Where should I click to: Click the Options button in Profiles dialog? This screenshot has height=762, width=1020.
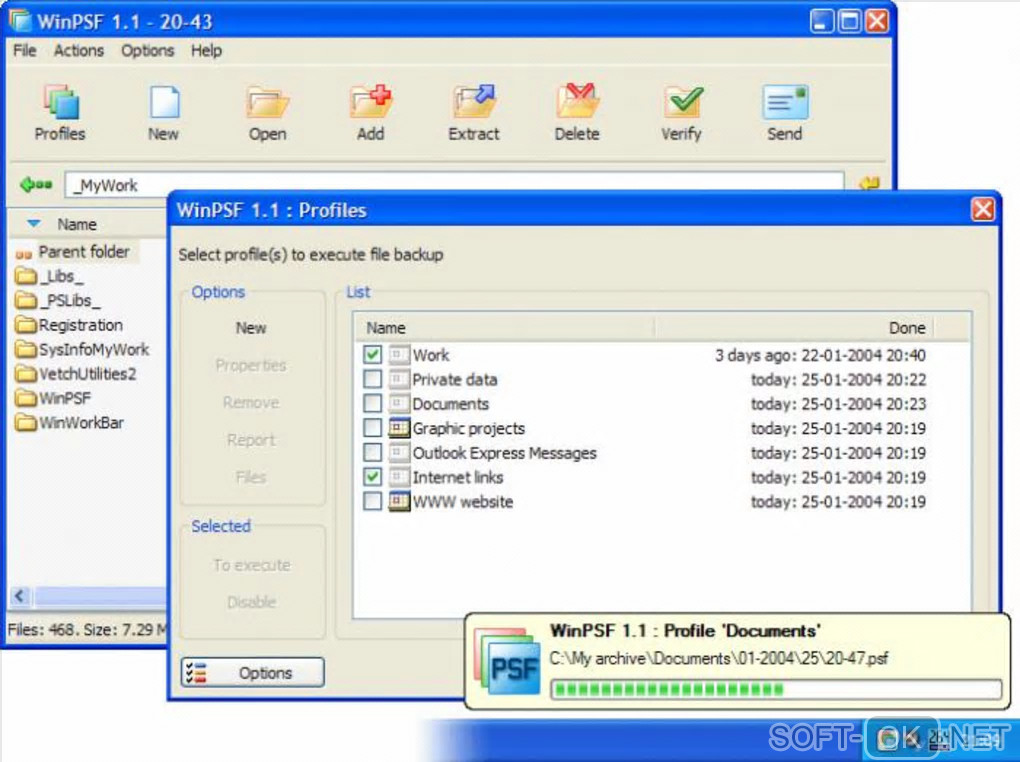252,672
